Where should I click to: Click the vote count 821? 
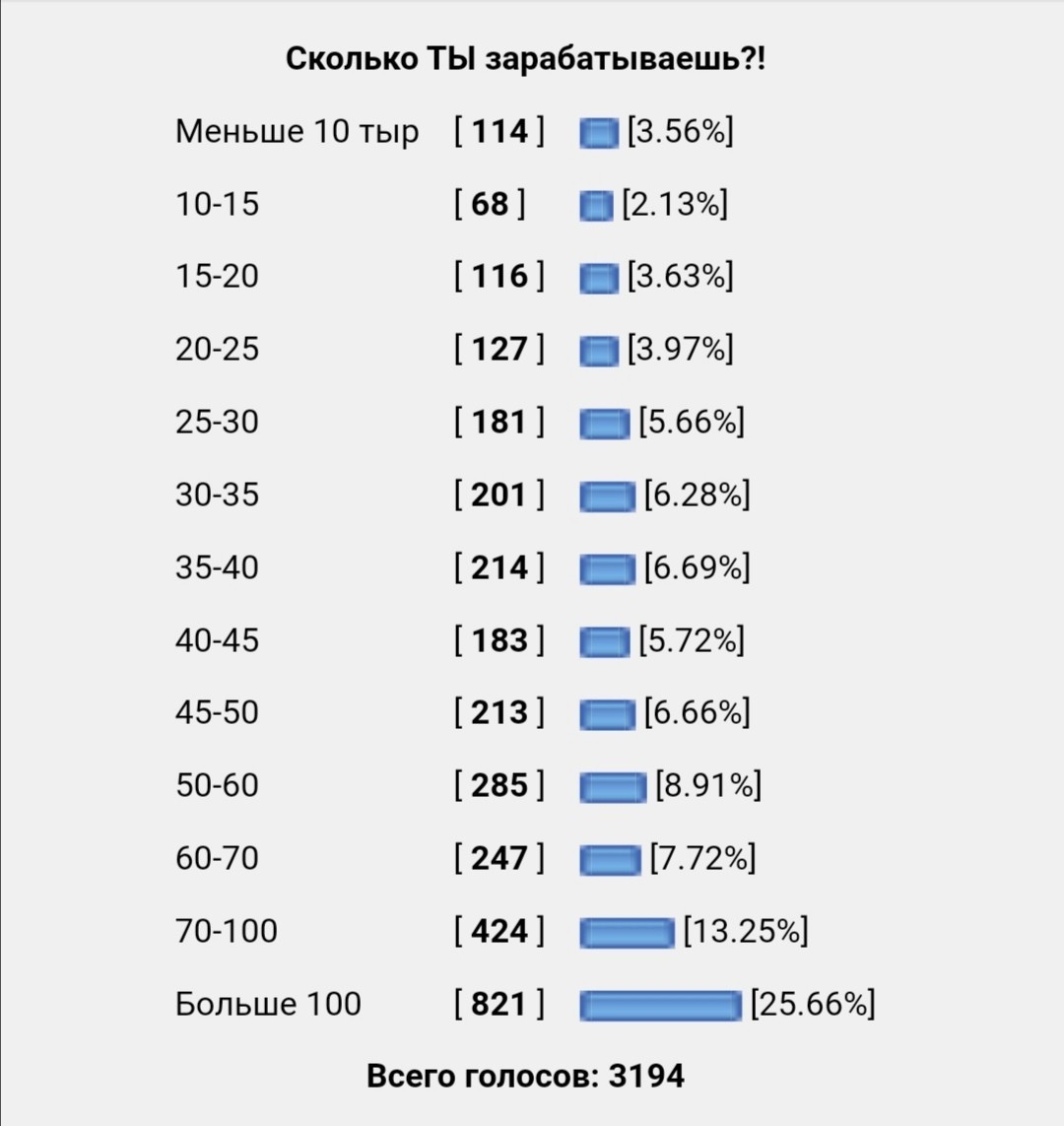[499, 1004]
